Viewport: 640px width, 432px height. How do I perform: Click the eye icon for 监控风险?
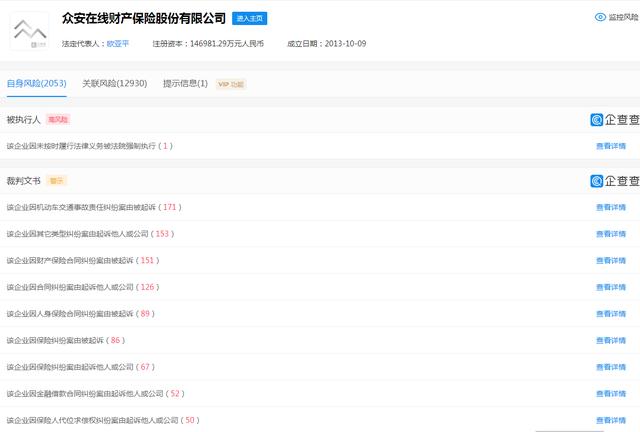coord(600,17)
